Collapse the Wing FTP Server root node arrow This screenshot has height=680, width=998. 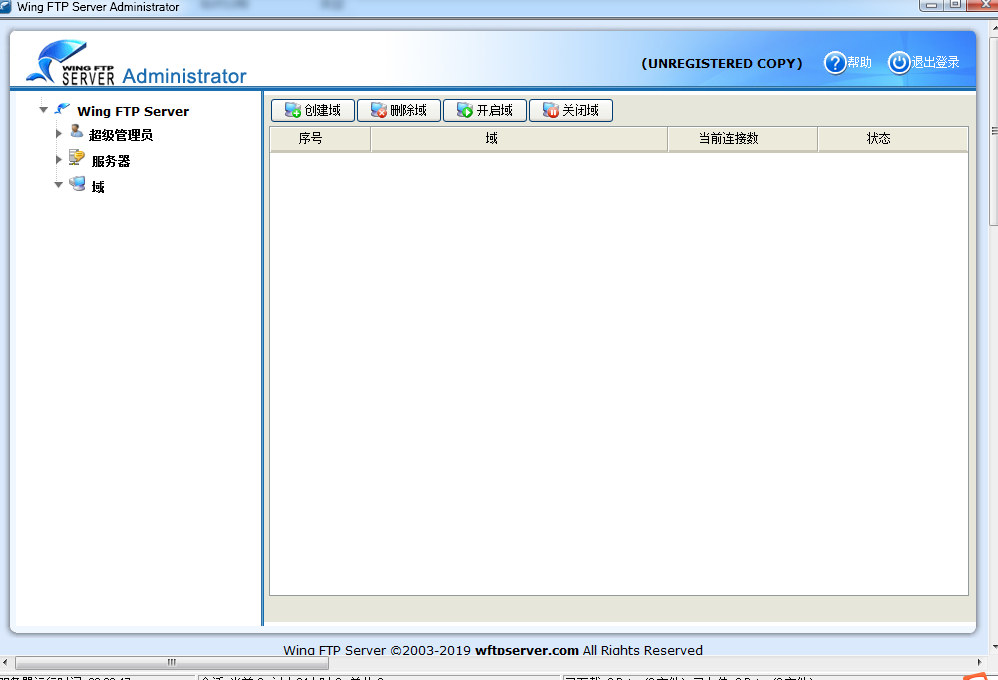pyautogui.click(x=43, y=110)
